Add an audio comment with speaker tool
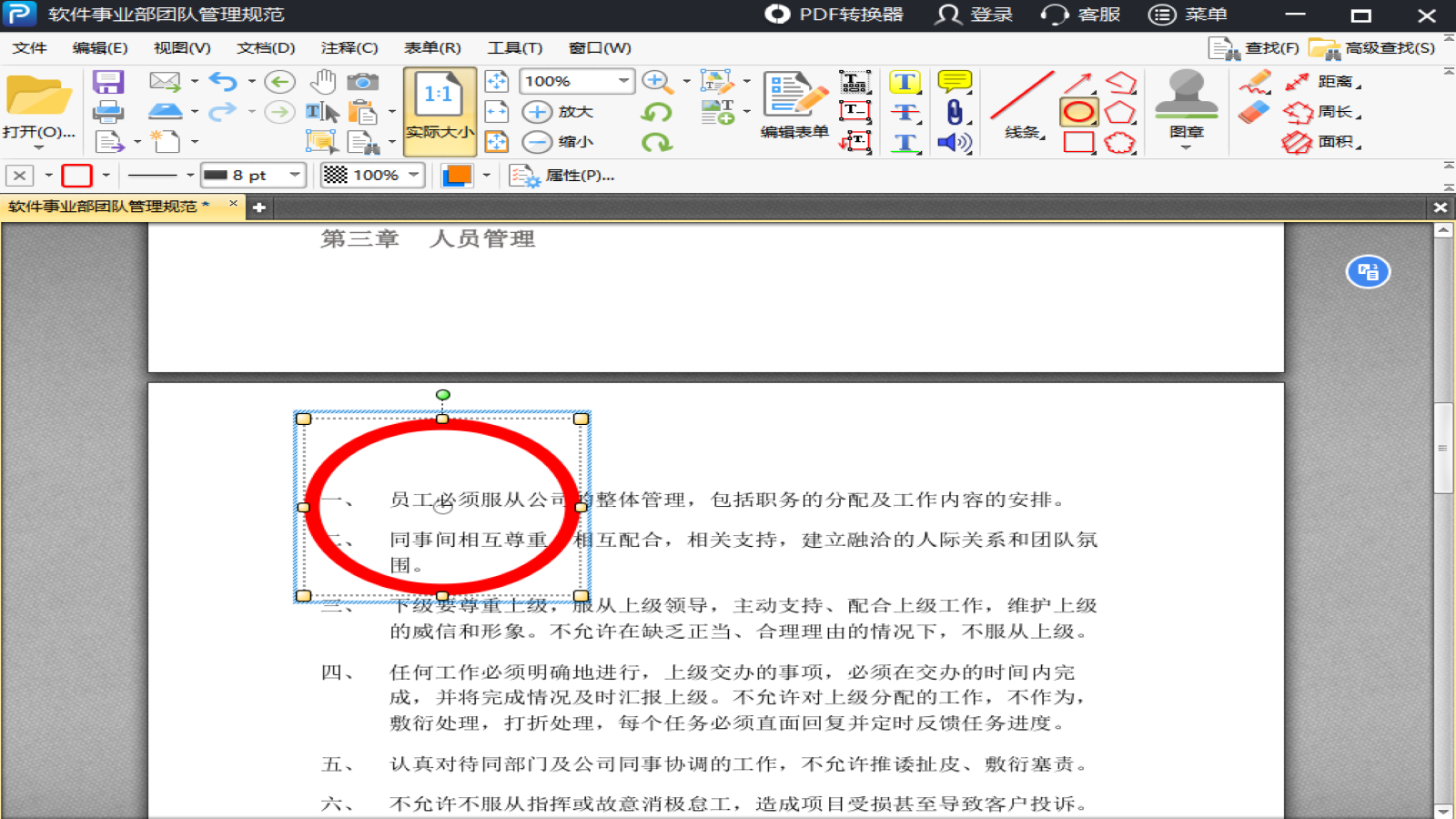Screen dimensions: 1456x819 click(x=953, y=143)
